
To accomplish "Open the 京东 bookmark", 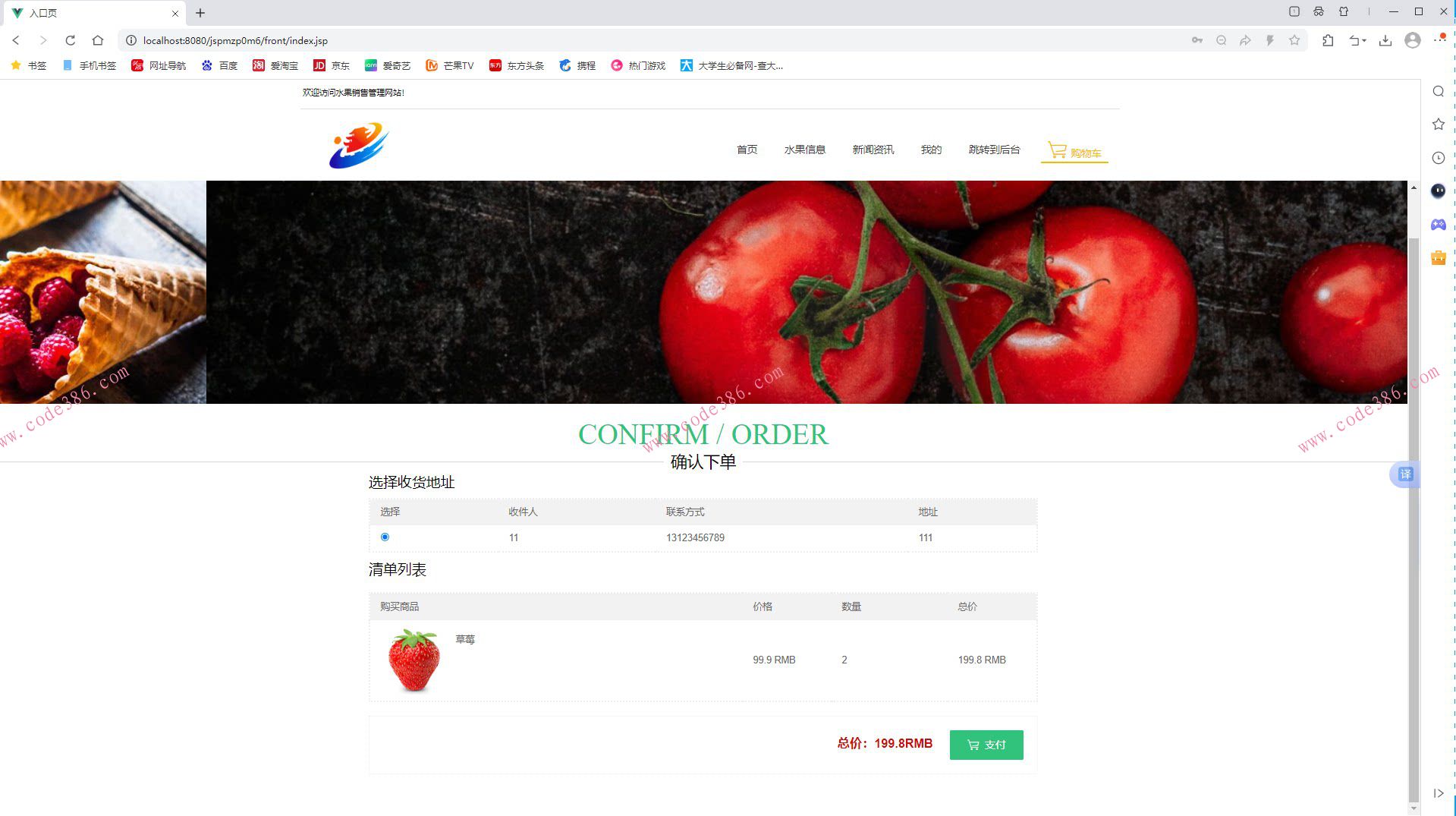I will coord(332,65).
